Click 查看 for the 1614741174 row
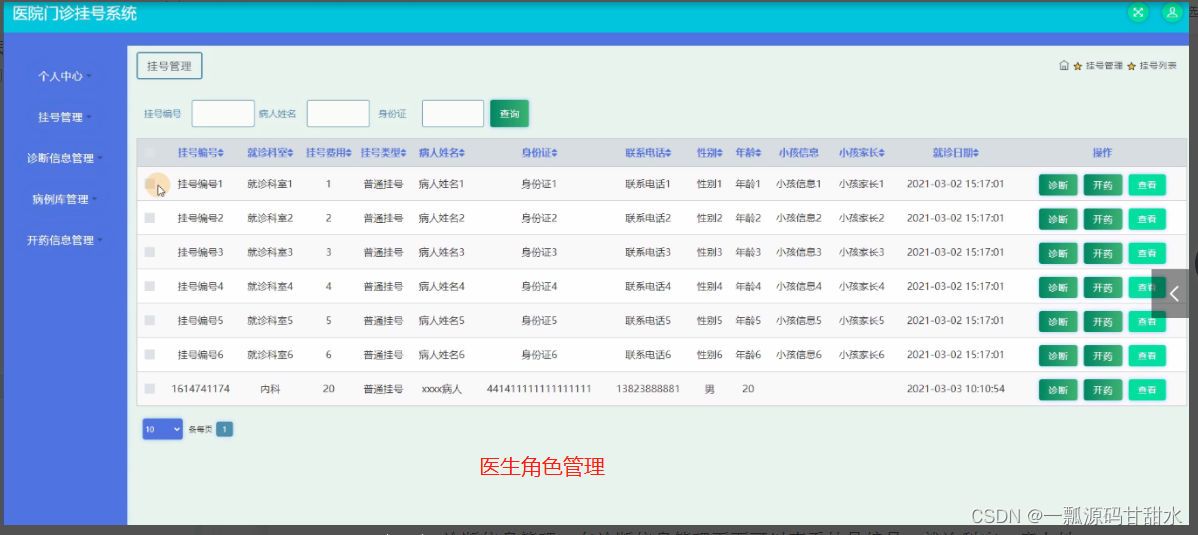Screen dimensions: 1198x535 pos(1147,390)
